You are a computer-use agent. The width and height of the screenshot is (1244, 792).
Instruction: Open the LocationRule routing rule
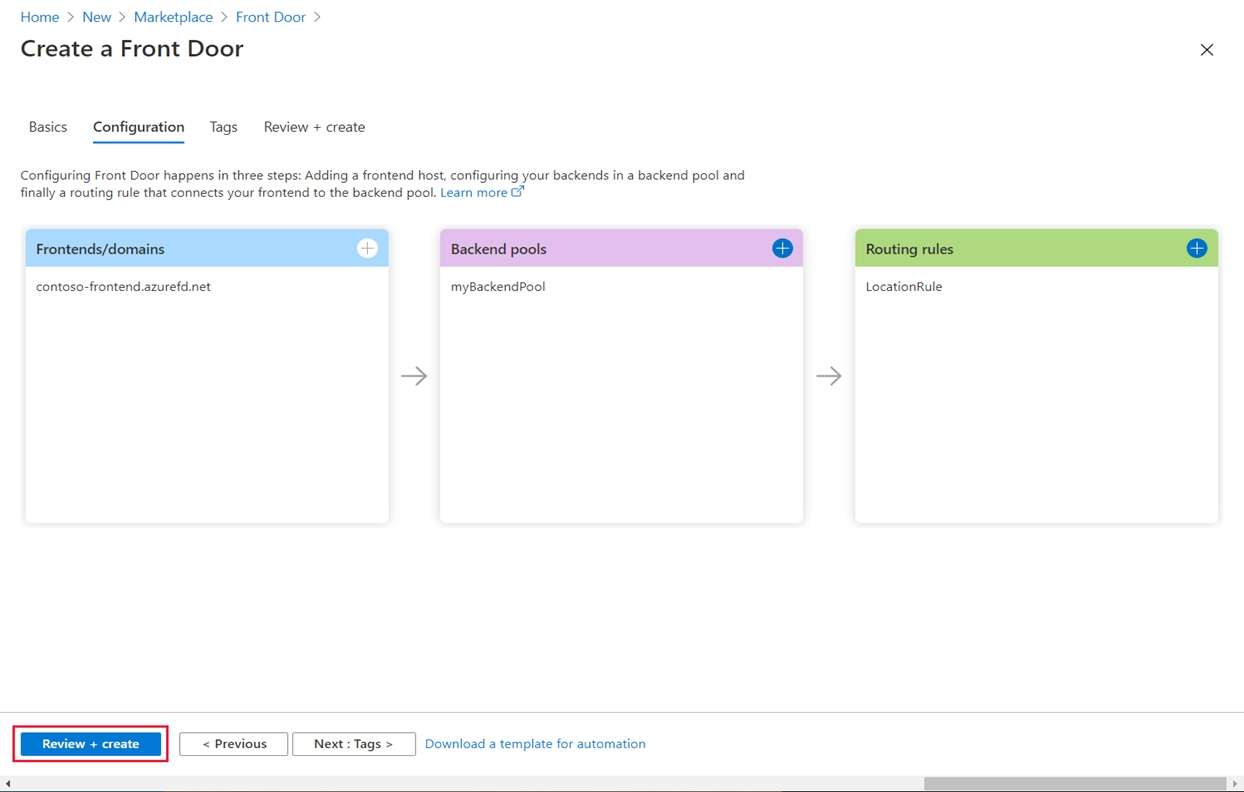pyautogui.click(x=904, y=287)
